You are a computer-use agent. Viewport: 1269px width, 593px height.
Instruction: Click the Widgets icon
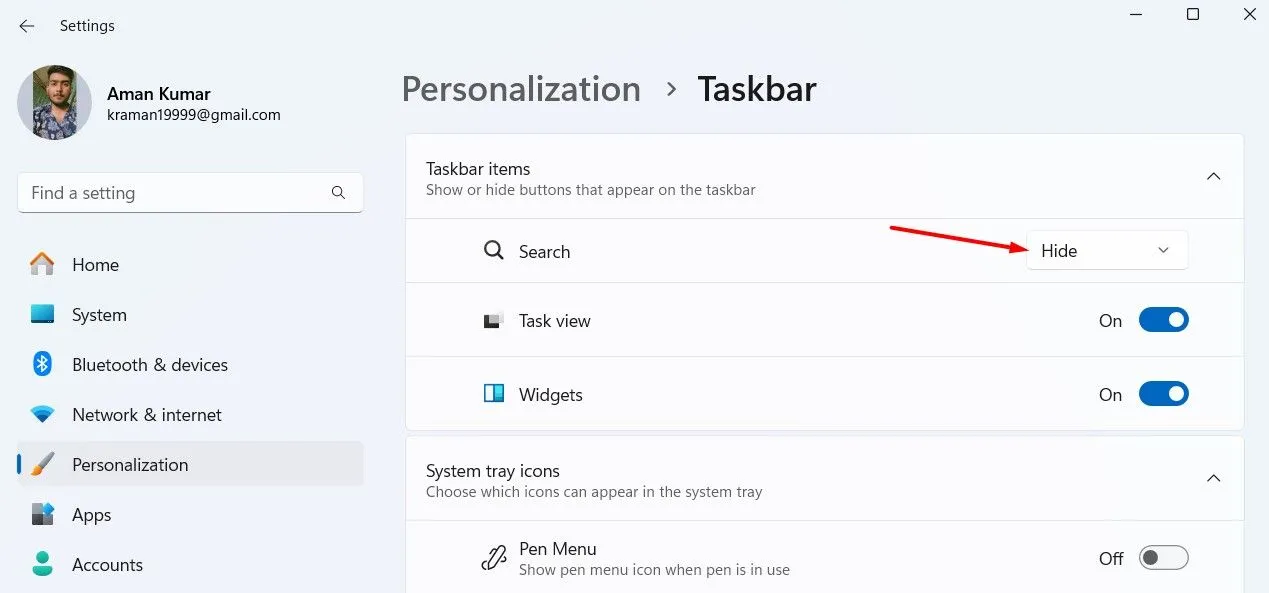[x=493, y=394]
